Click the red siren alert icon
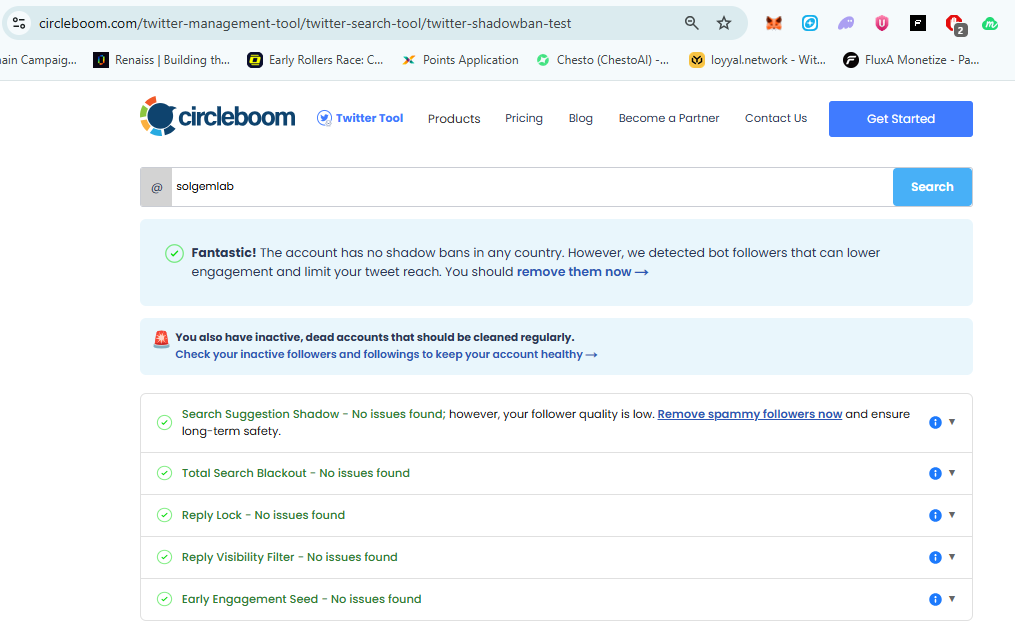 pyautogui.click(x=161, y=339)
